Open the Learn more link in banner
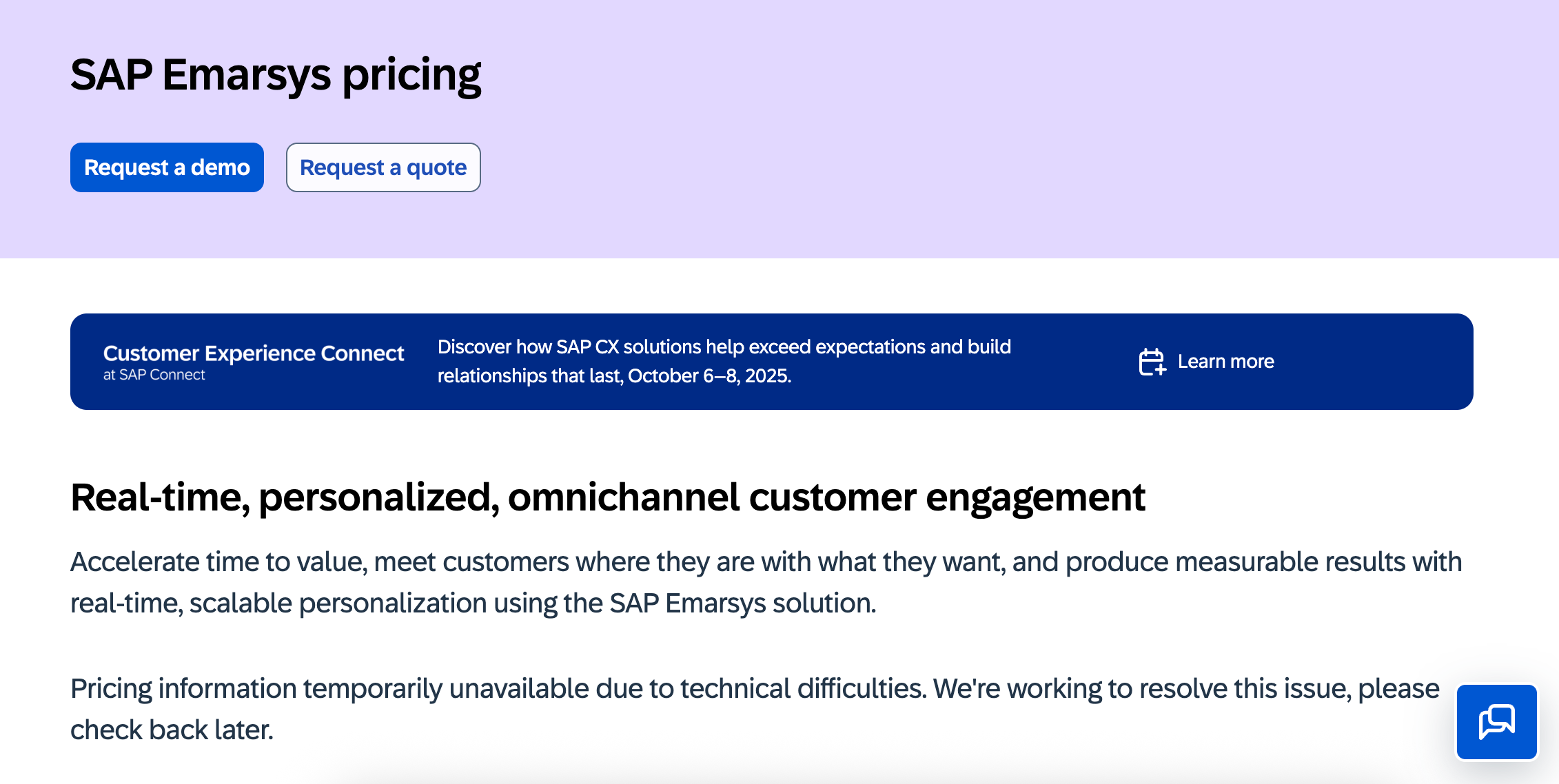 1225,362
